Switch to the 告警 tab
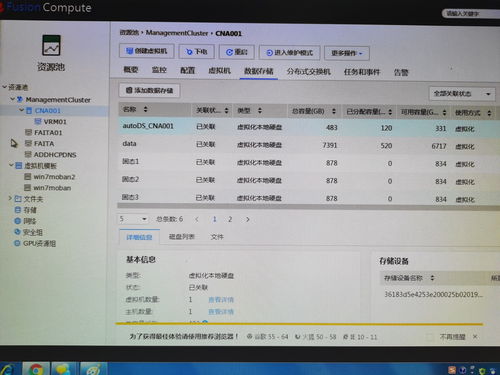Screen dimensions: 500x375 pyautogui.click(x=401, y=72)
